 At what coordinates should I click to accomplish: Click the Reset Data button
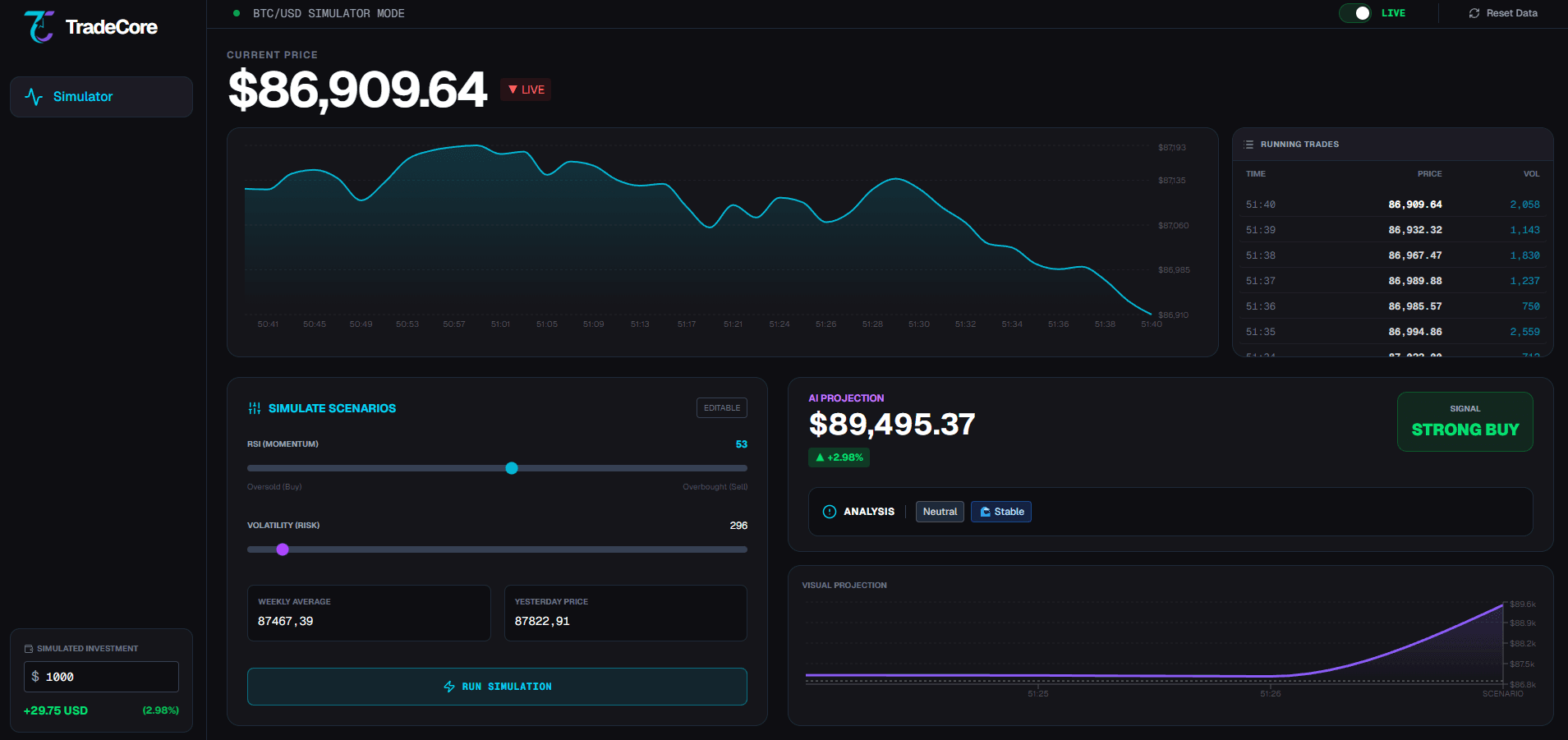pyautogui.click(x=1502, y=13)
